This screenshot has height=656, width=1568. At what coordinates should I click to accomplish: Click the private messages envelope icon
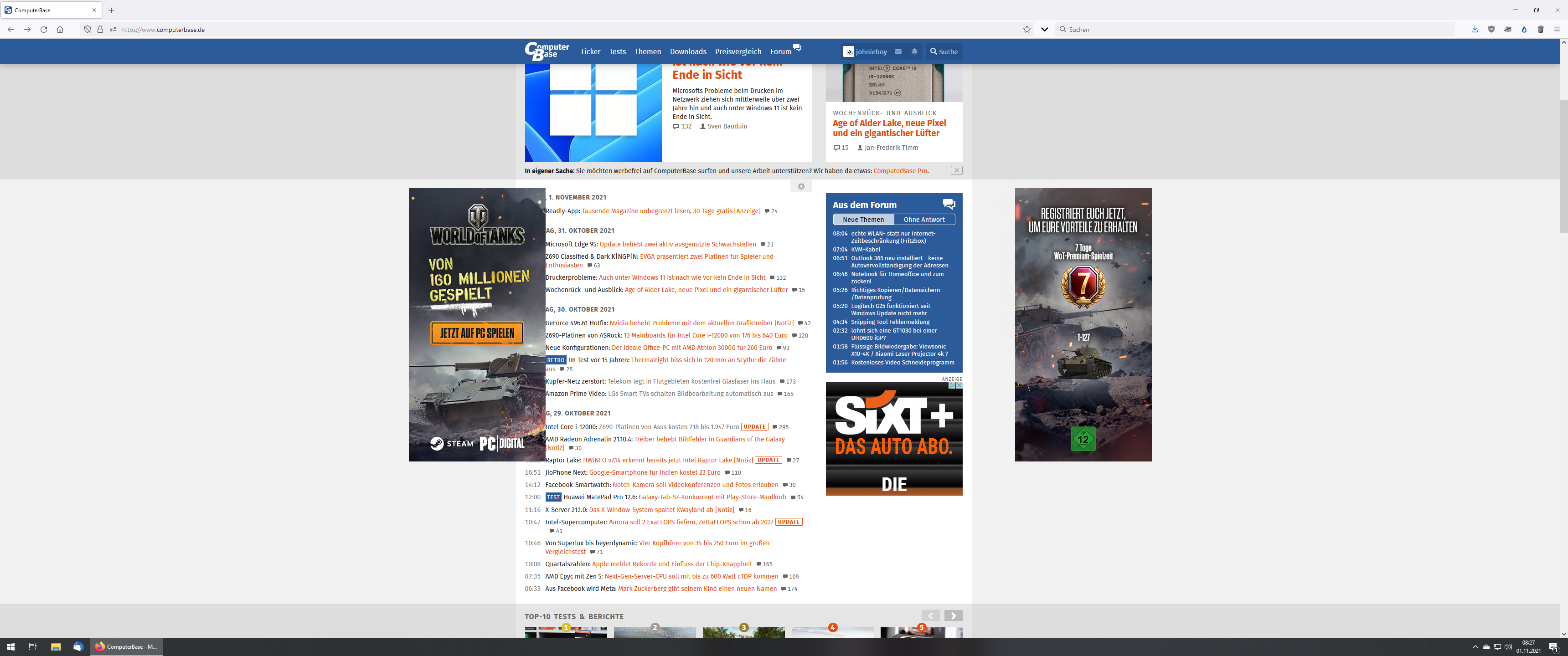898,52
